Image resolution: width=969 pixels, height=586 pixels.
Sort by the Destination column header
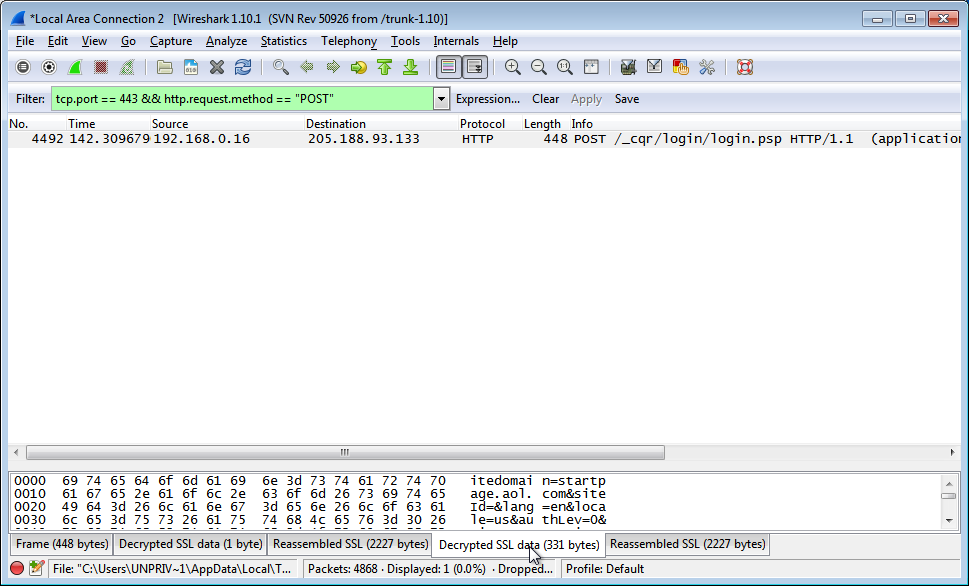381,124
